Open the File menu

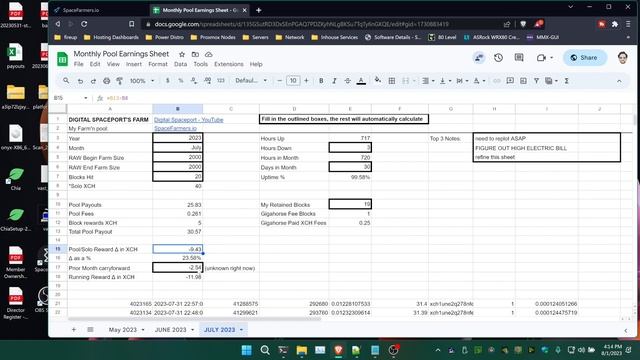pyautogui.click(x=78, y=64)
